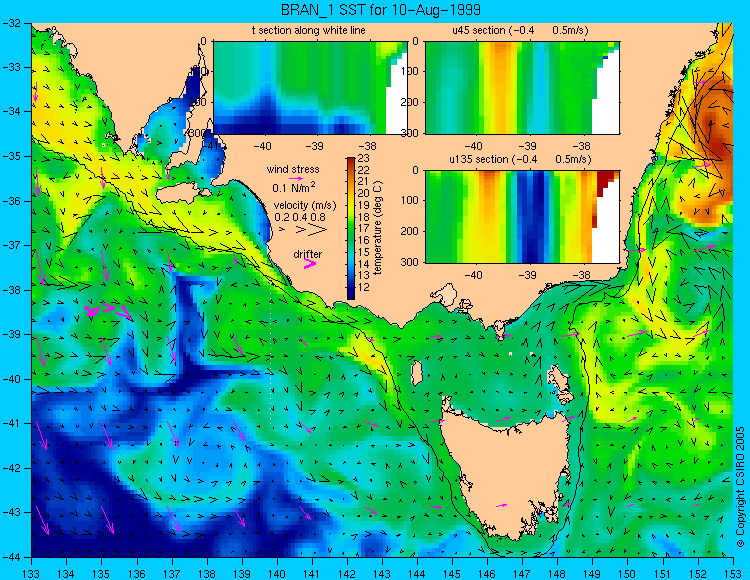Open the t section temperature inset plot
750x580 pixels.
310,88
